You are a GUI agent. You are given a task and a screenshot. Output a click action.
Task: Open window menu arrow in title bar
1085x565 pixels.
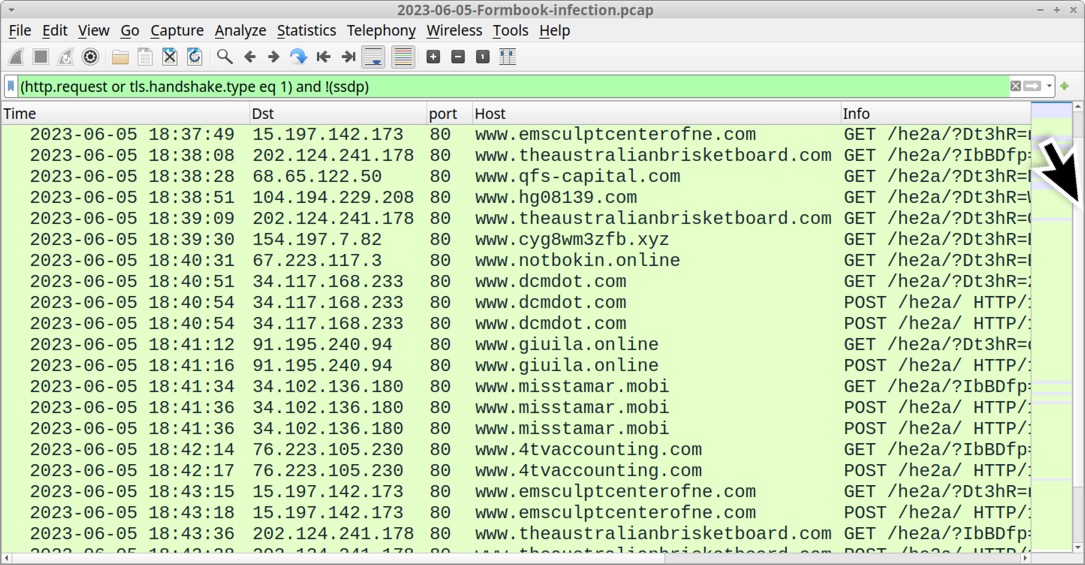click(10, 10)
